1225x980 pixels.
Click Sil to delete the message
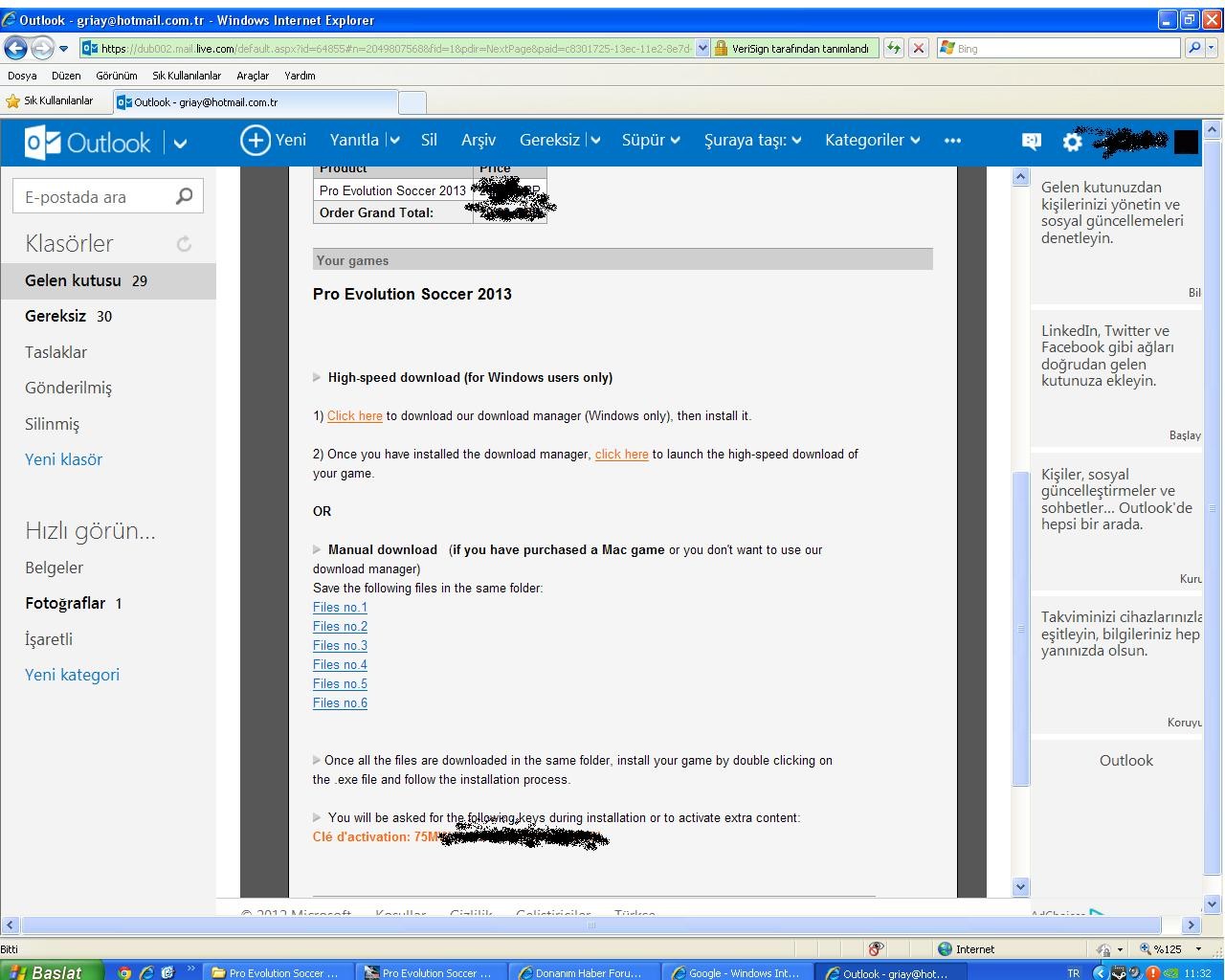click(x=429, y=140)
